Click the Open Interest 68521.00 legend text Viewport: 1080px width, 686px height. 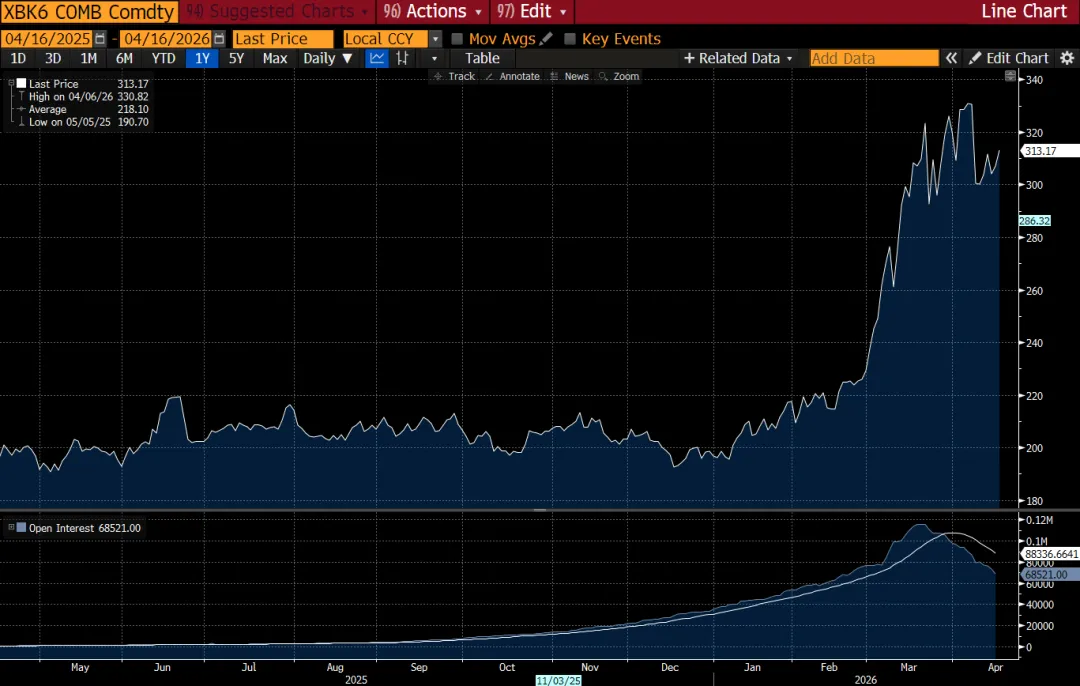point(85,528)
